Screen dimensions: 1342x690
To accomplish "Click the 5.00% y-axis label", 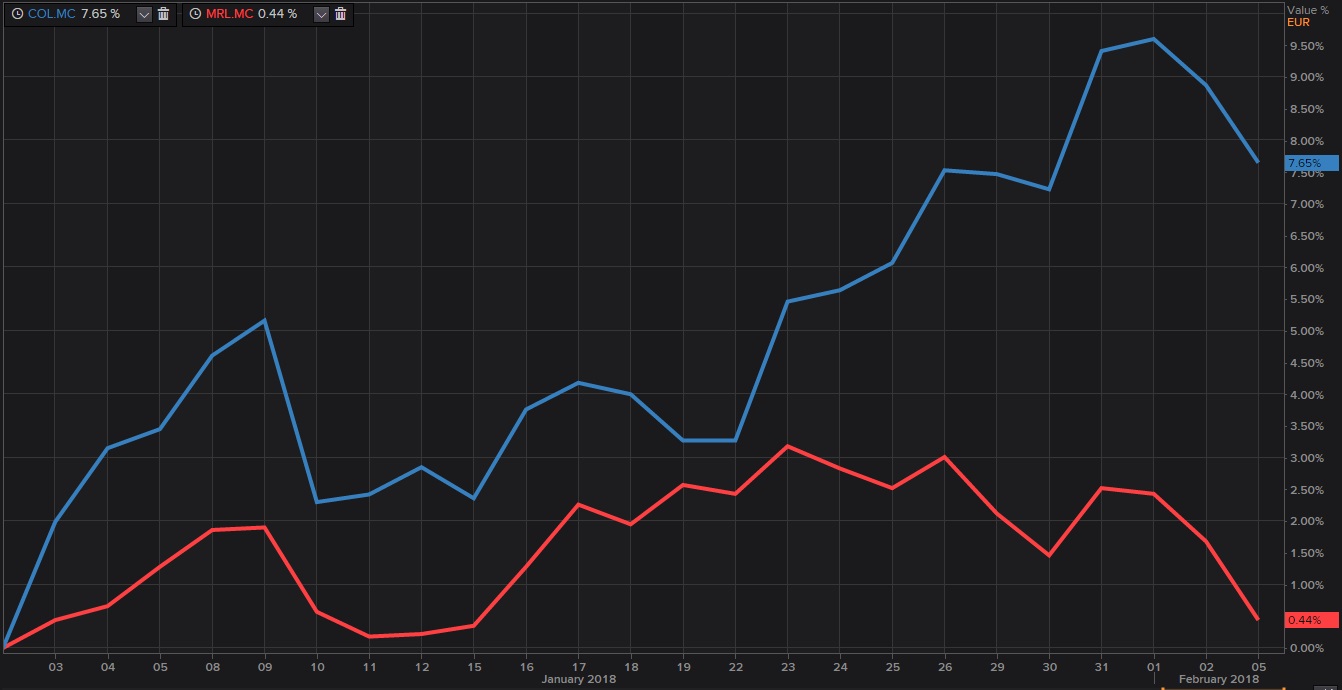I will pos(1306,331).
